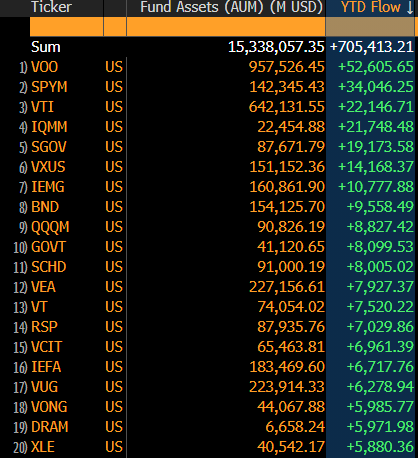This screenshot has width=418, height=458.
Task: Click XLE's YTD flow +5,880.36
Action: pyautogui.click(x=380, y=447)
